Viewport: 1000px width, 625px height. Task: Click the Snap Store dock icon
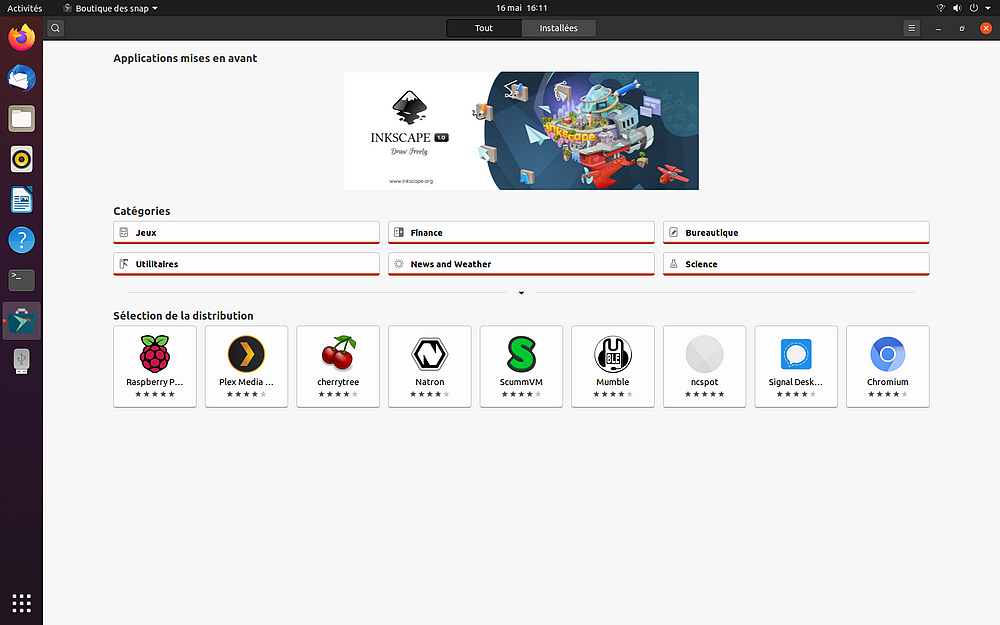(22, 321)
